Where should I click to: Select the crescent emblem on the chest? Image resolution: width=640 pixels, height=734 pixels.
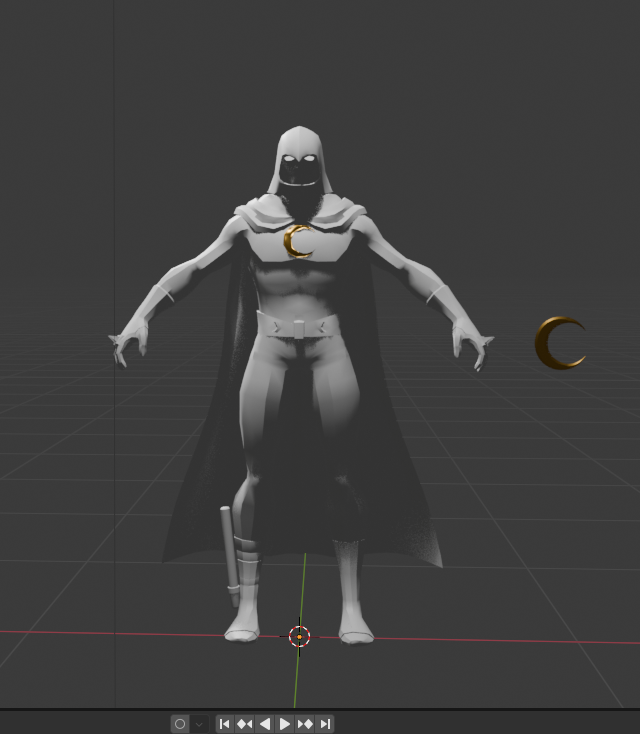coord(291,242)
